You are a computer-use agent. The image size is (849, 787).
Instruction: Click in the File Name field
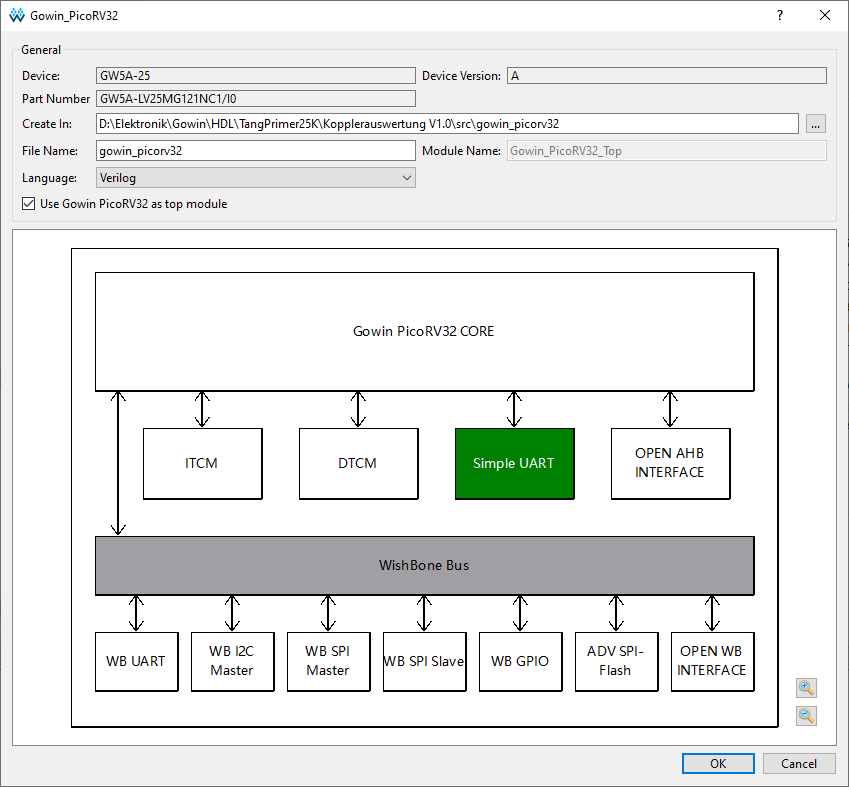(256, 151)
